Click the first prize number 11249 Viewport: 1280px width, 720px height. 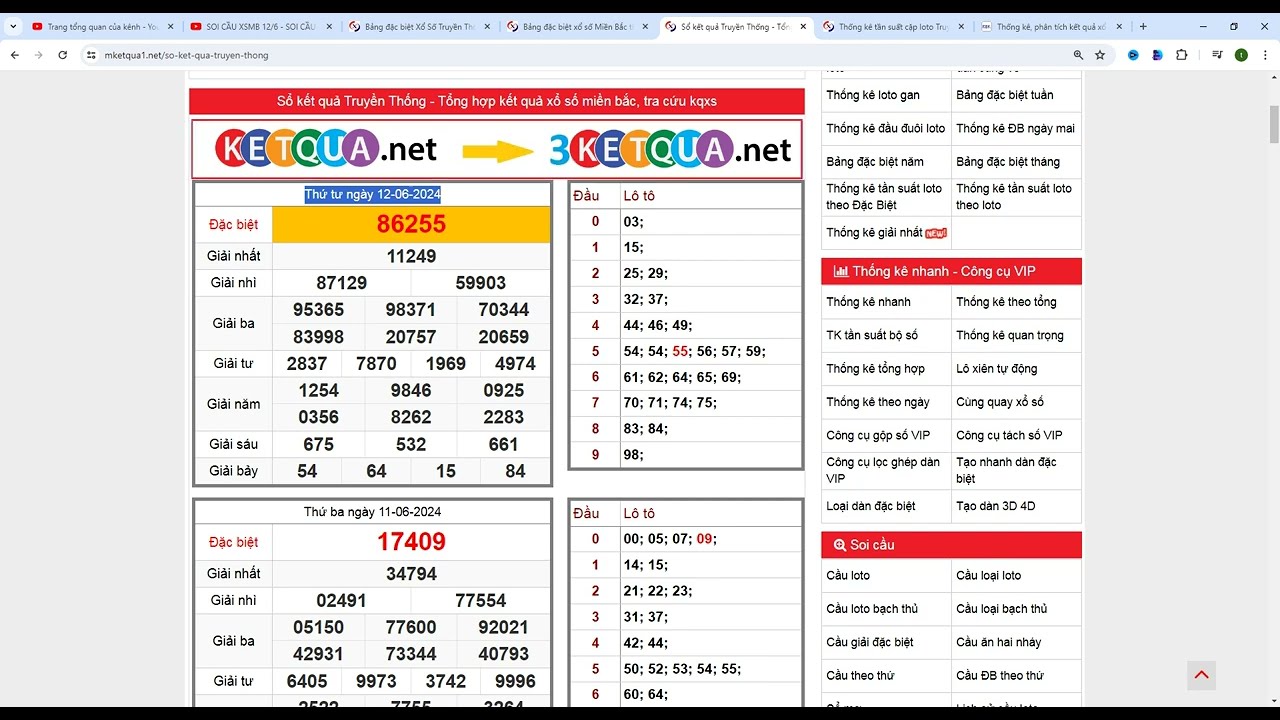pos(411,256)
